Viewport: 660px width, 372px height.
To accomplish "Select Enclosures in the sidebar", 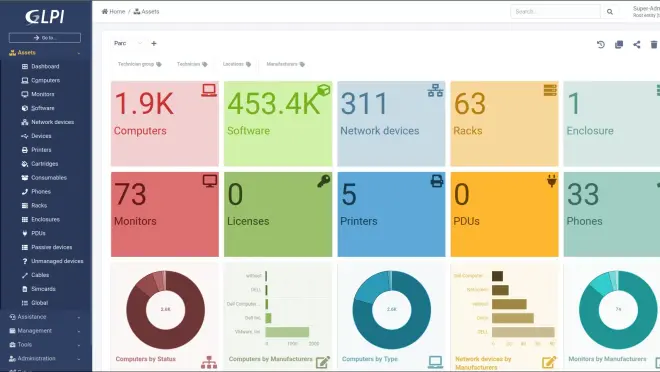I will (x=40, y=219).
